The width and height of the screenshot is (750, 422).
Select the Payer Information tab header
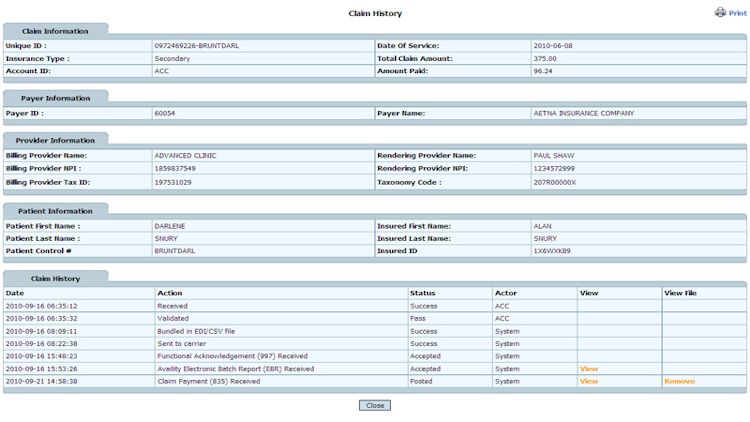click(x=55, y=98)
